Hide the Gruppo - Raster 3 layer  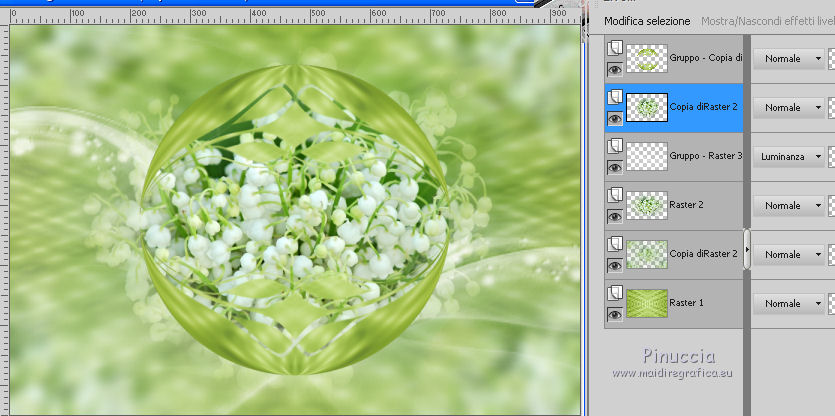615,167
